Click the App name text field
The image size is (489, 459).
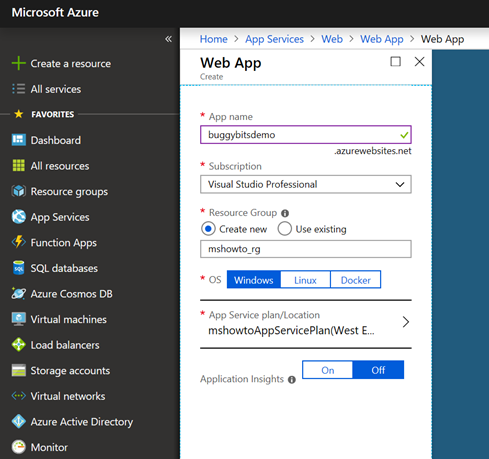(306, 135)
